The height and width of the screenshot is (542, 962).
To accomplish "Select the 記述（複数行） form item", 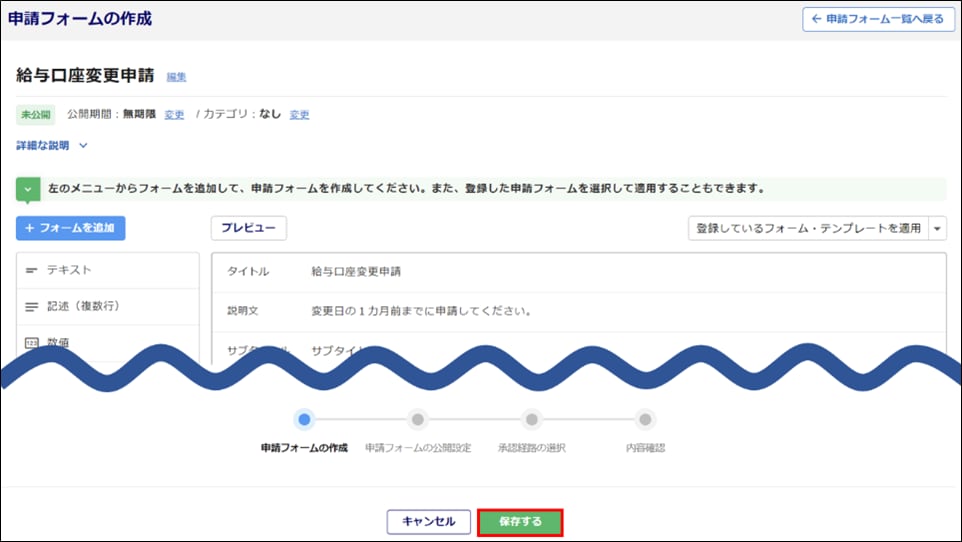I will coord(108,306).
